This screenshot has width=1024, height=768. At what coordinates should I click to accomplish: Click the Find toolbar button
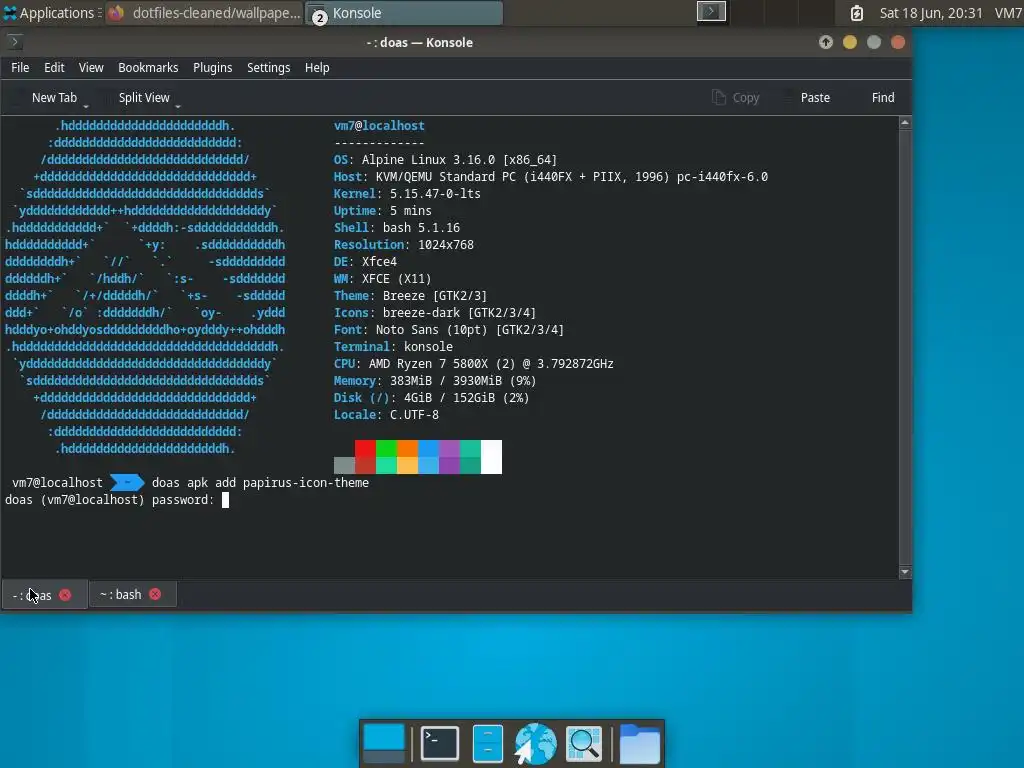[x=882, y=97]
